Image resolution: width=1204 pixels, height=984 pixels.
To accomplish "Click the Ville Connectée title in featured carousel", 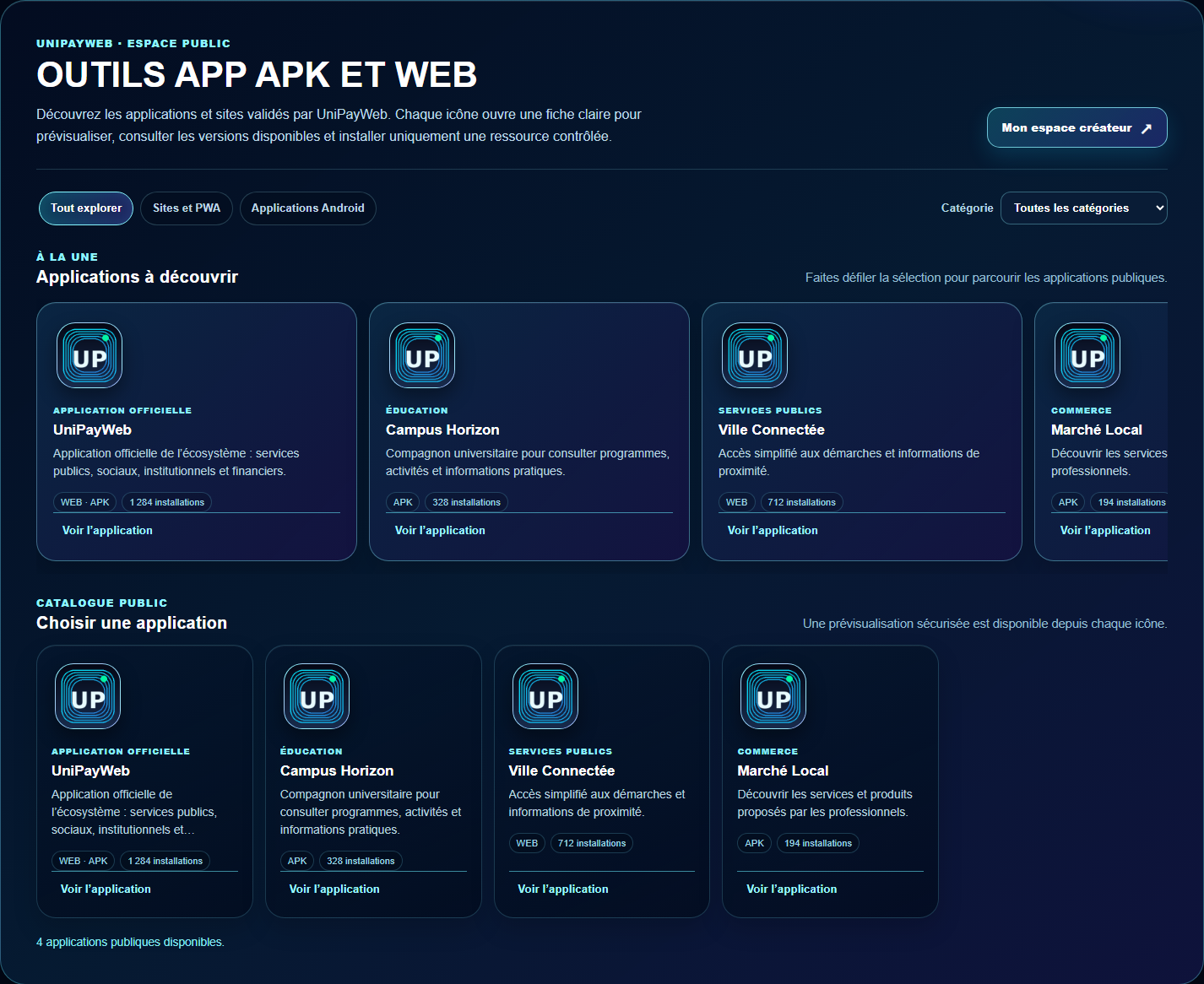I will click(772, 430).
